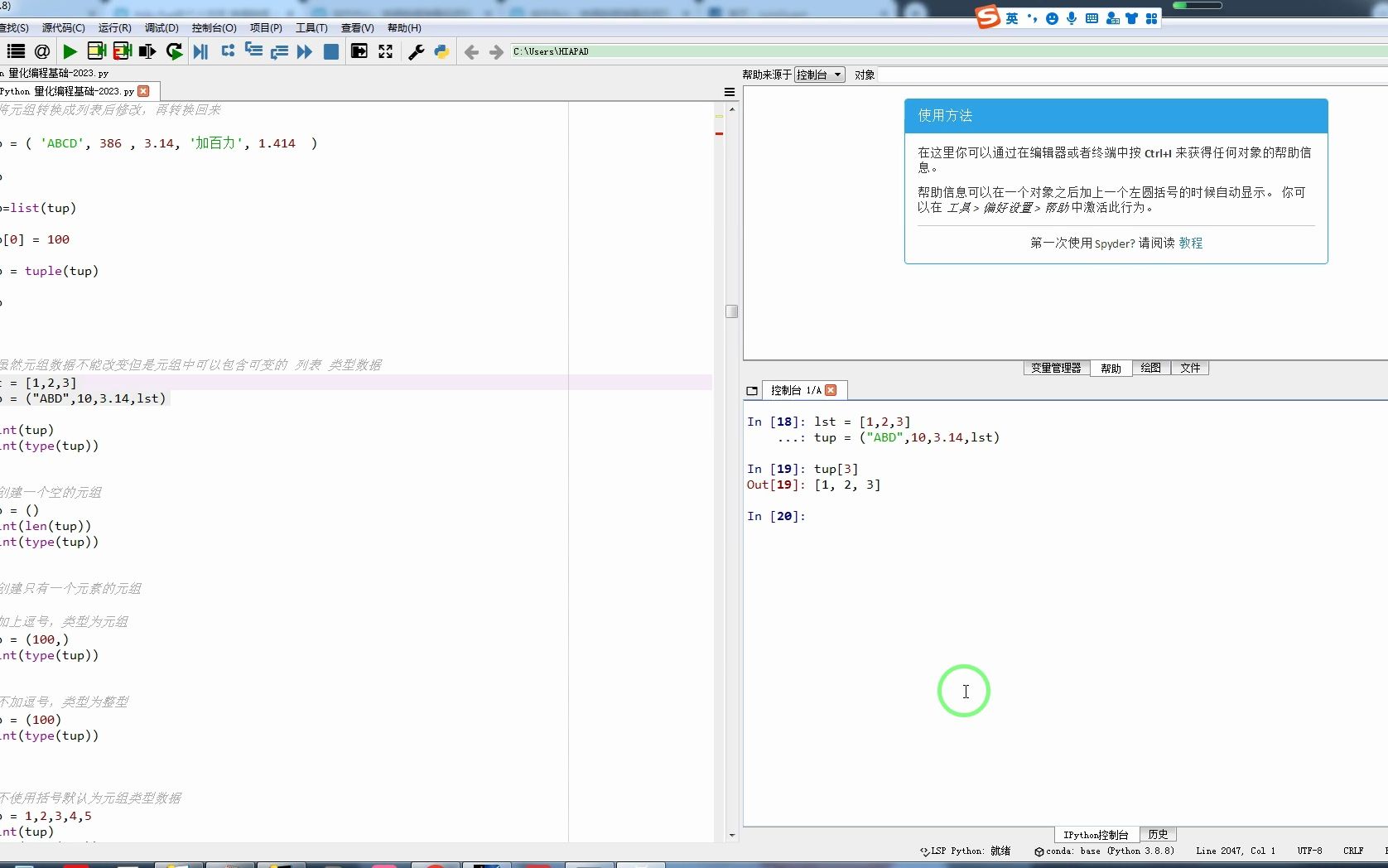Run the file with green play button
Image resolution: width=1388 pixels, height=868 pixels.
[x=70, y=51]
